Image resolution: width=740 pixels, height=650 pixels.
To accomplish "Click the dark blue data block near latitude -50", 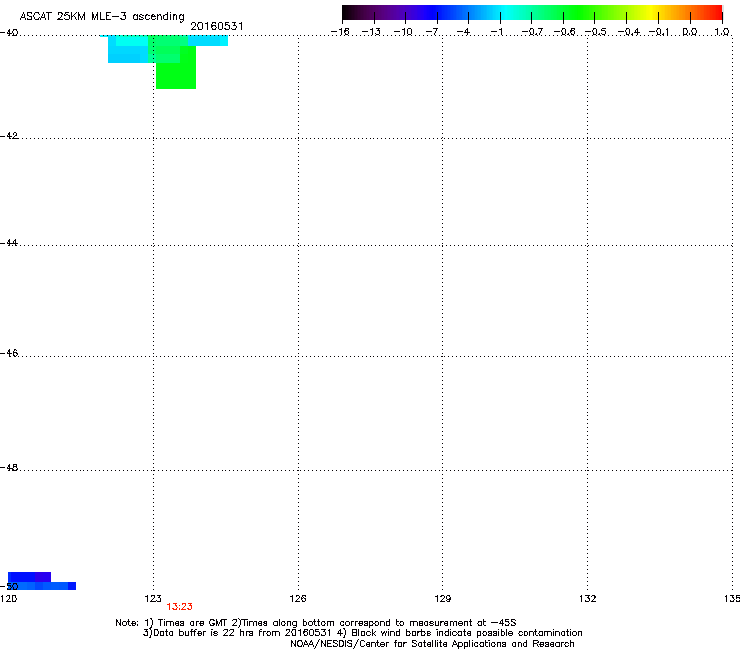I will [29, 577].
